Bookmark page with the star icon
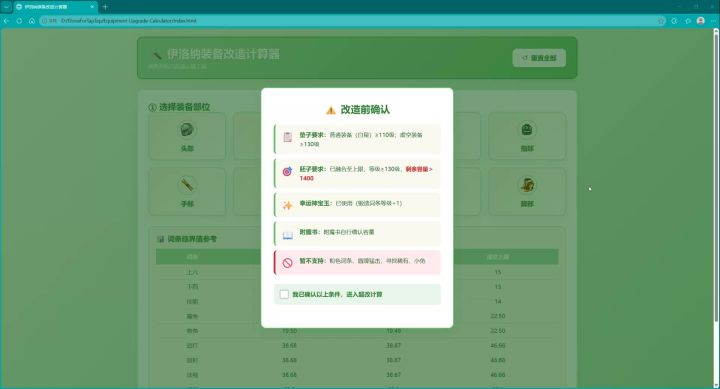Image resolution: width=720 pixels, height=389 pixels. pyautogui.click(x=661, y=21)
